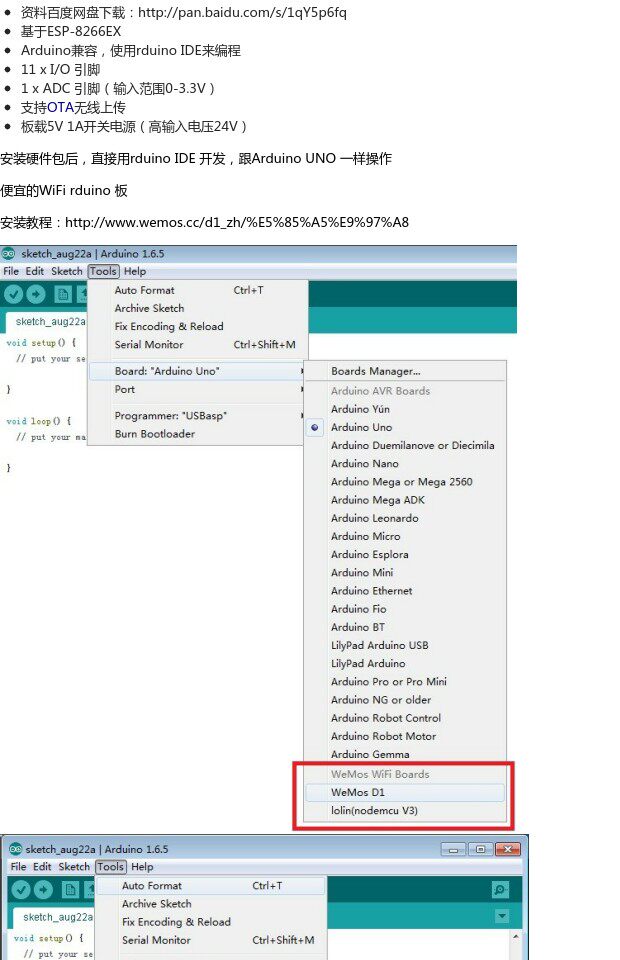Viewport: 620px width, 960px height.
Task: Select Arduino Mega or Mega 2560 board
Action: click(405, 482)
